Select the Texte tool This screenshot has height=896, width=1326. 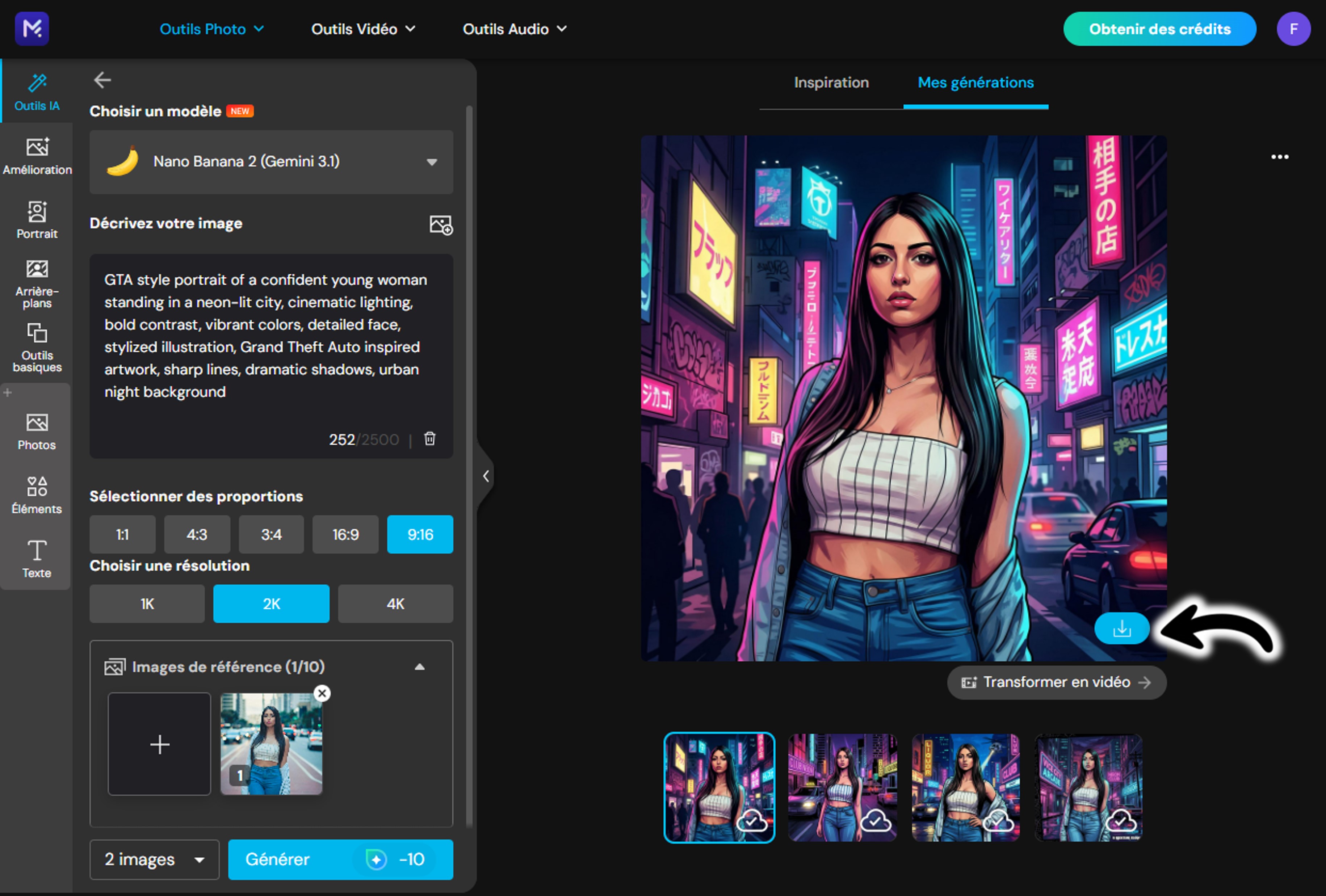[x=37, y=559]
